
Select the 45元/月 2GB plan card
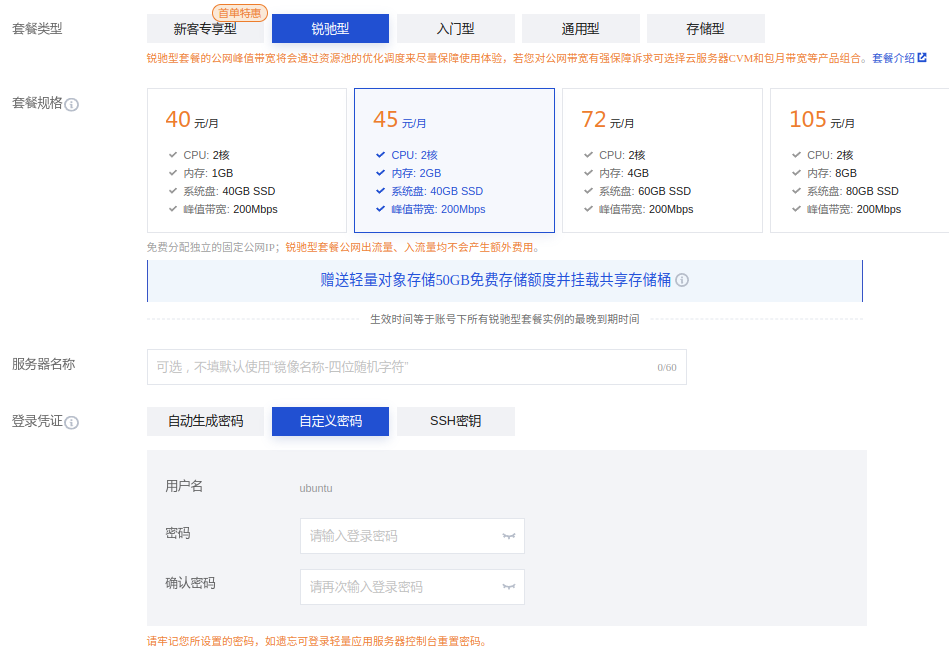pyautogui.click(x=454, y=160)
